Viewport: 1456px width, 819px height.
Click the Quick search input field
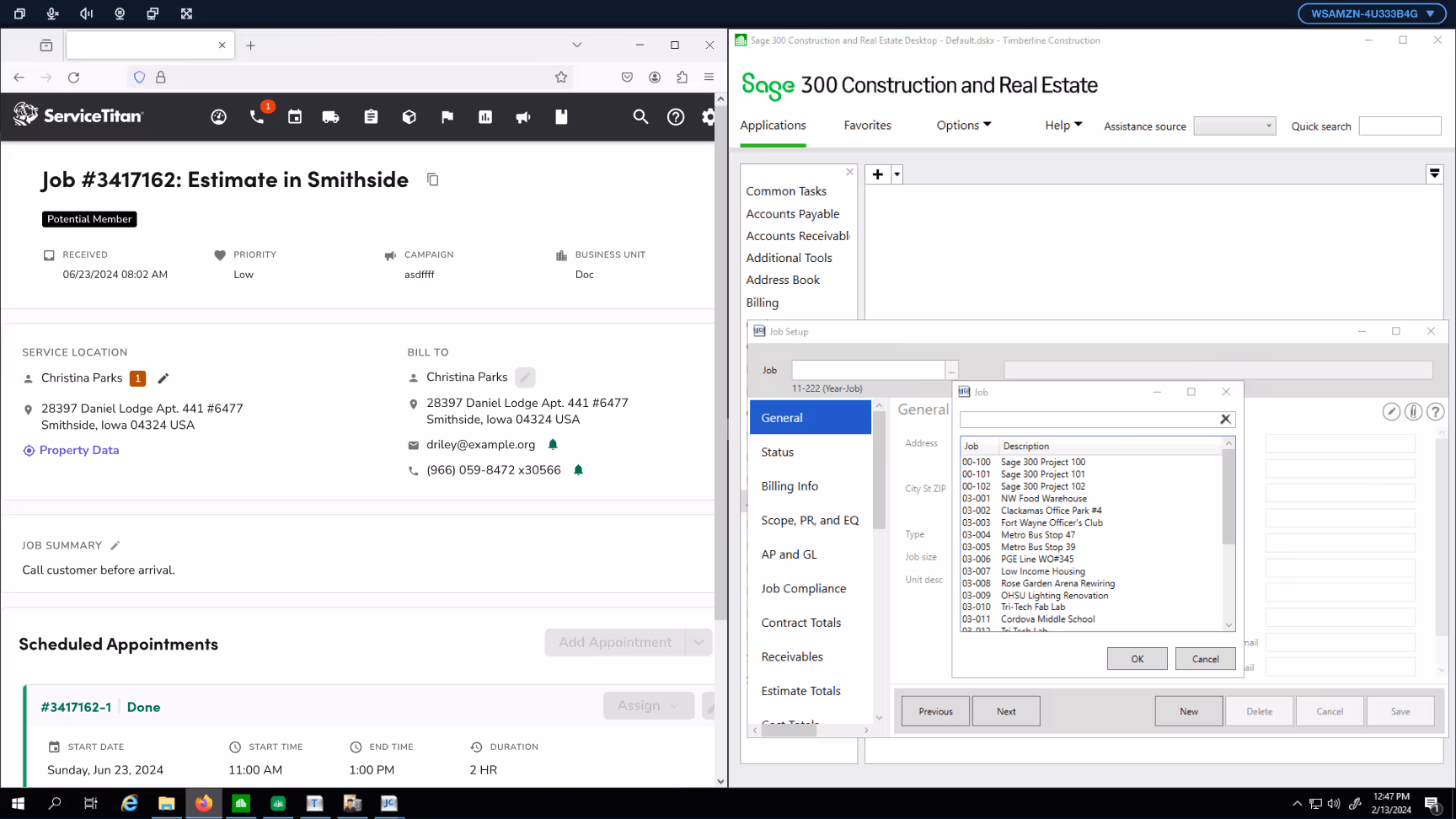(1400, 126)
